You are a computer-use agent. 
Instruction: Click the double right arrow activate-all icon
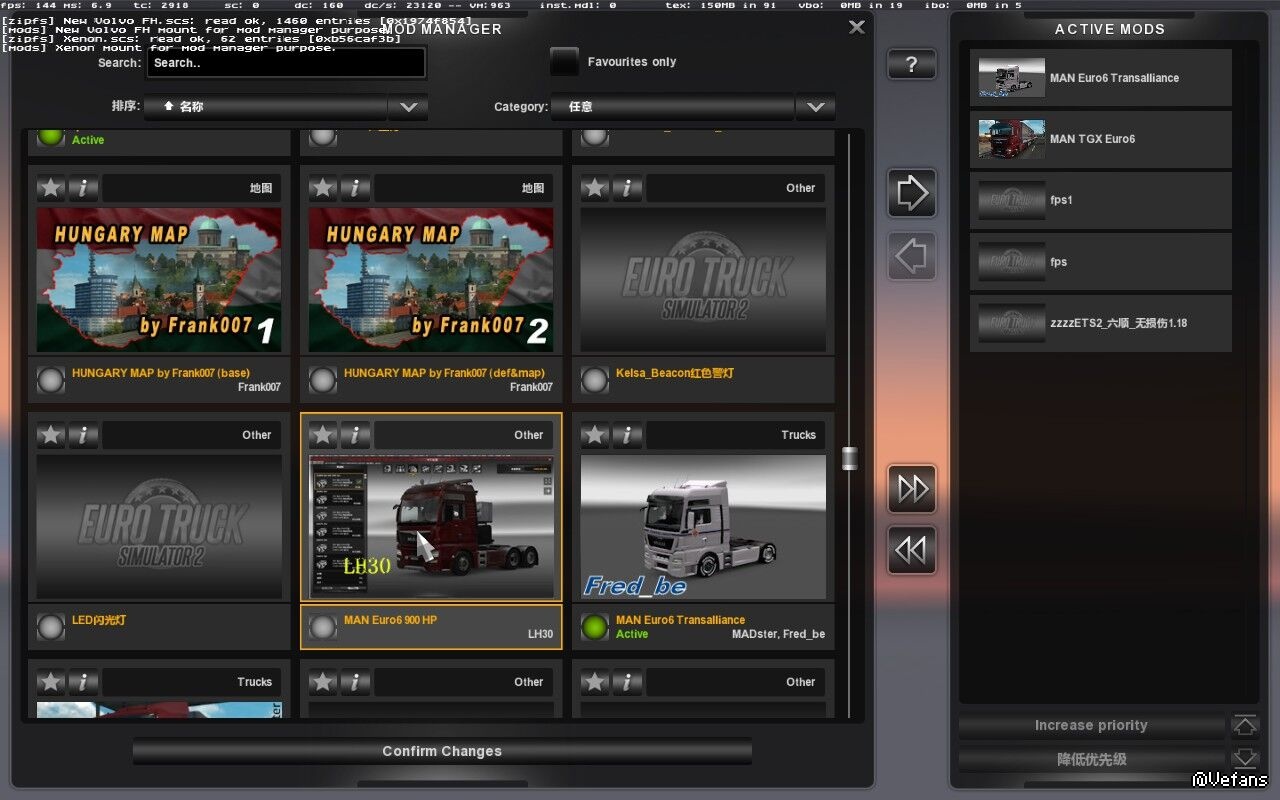911,489
